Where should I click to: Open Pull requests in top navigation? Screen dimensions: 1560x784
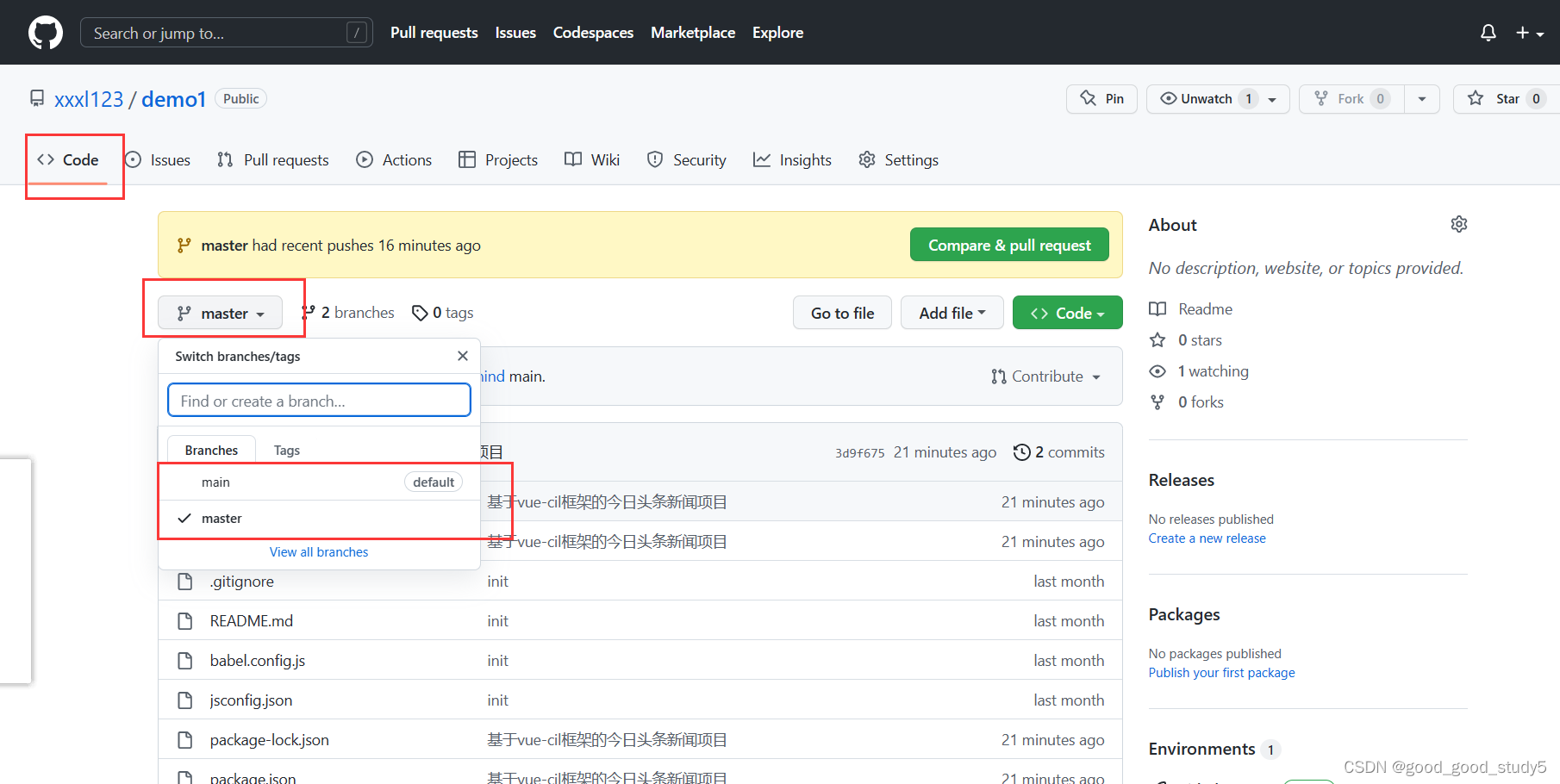click(x=434, y=33)
